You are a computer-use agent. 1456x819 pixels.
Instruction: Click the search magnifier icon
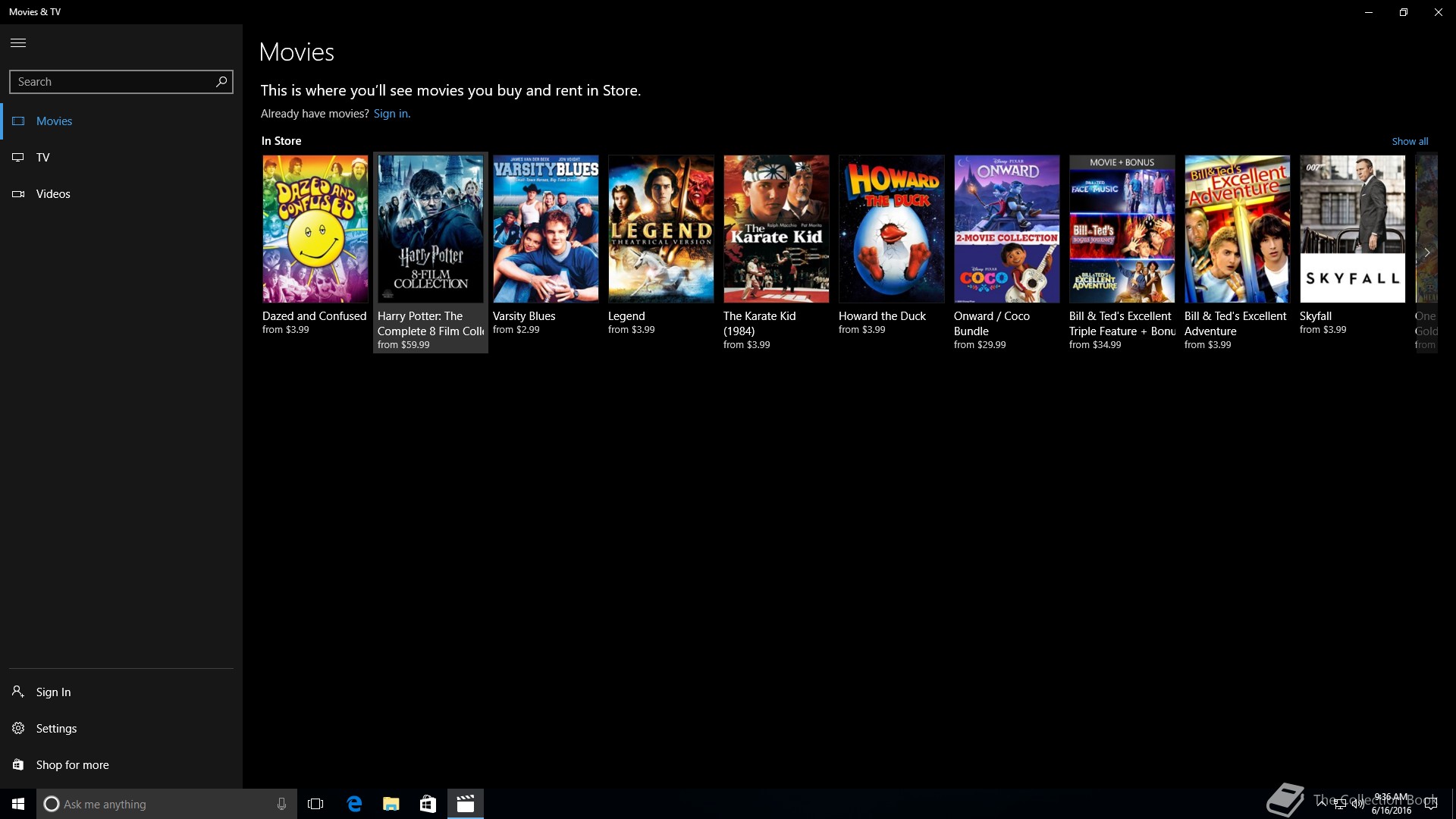[221, 81]
